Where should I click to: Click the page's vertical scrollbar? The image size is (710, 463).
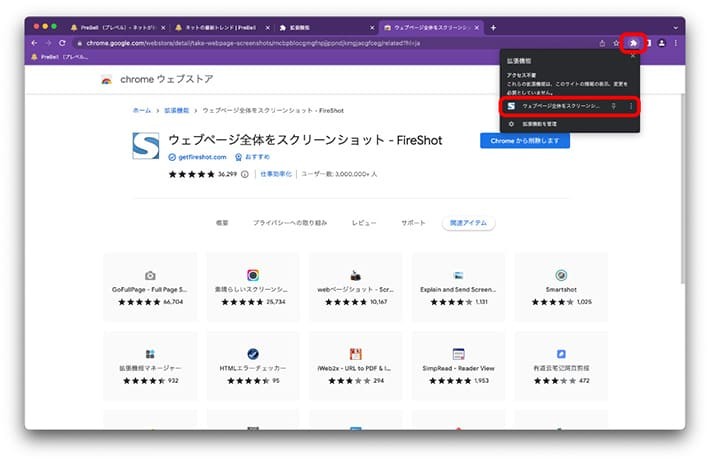tap(682, 188)
